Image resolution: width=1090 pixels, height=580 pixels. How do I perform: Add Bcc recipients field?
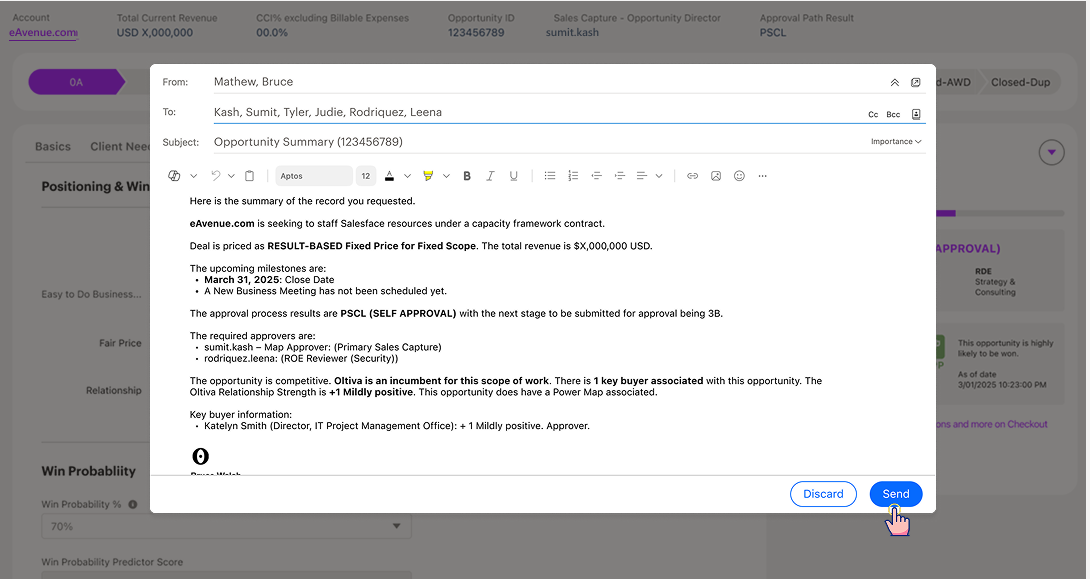point(893,115)
